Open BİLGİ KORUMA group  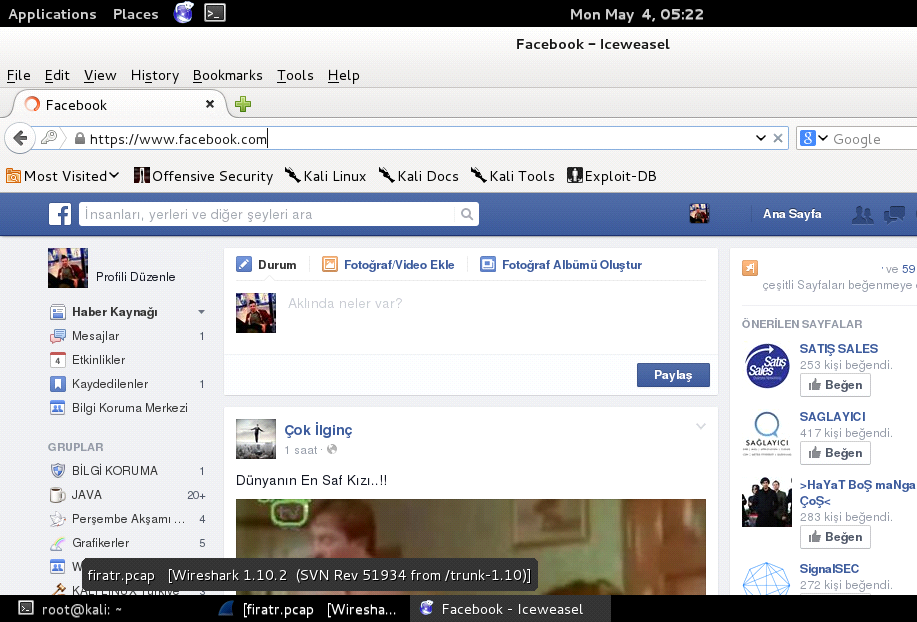click(115, 471)
